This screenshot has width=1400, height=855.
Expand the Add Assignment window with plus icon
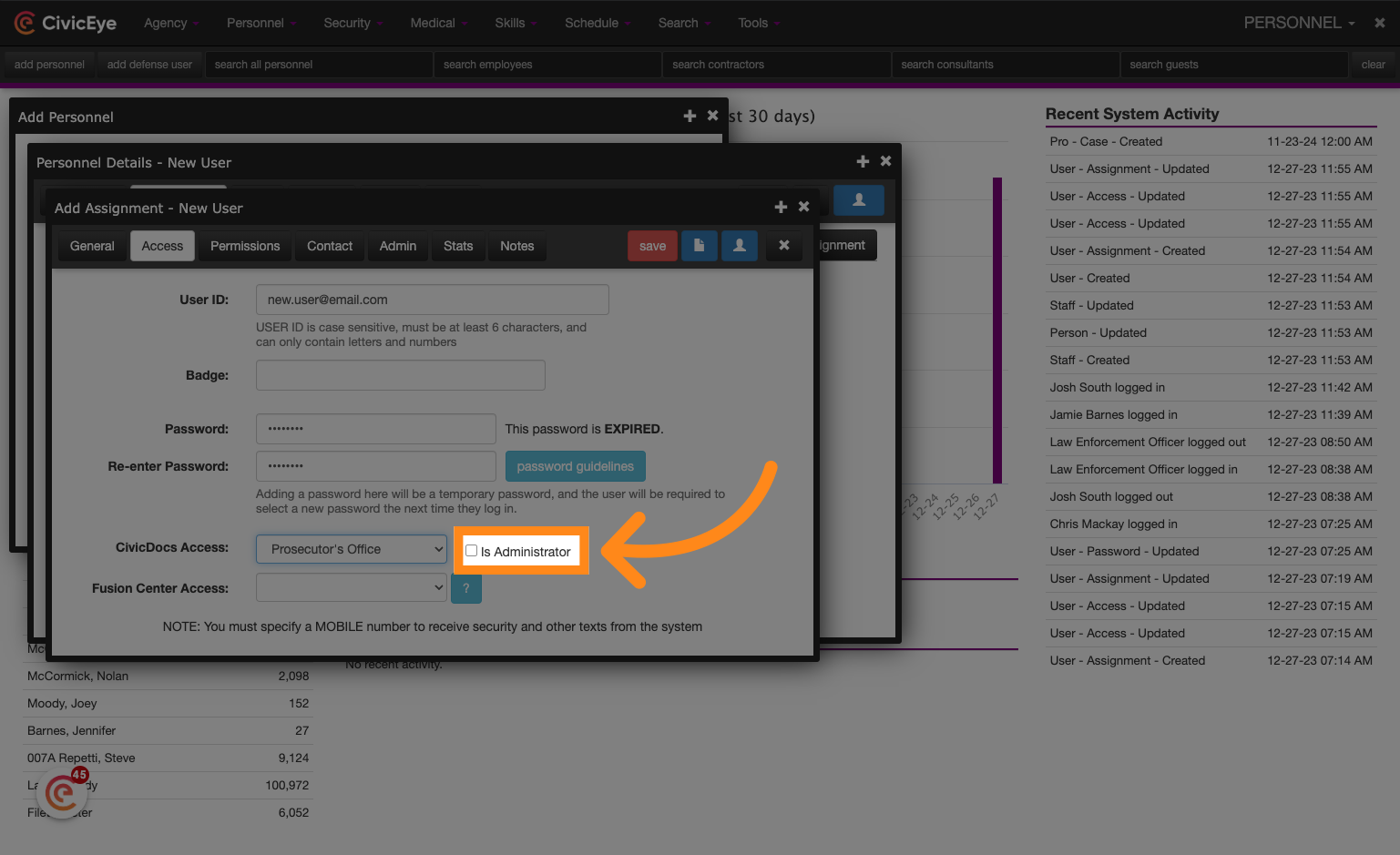(781, 208)
